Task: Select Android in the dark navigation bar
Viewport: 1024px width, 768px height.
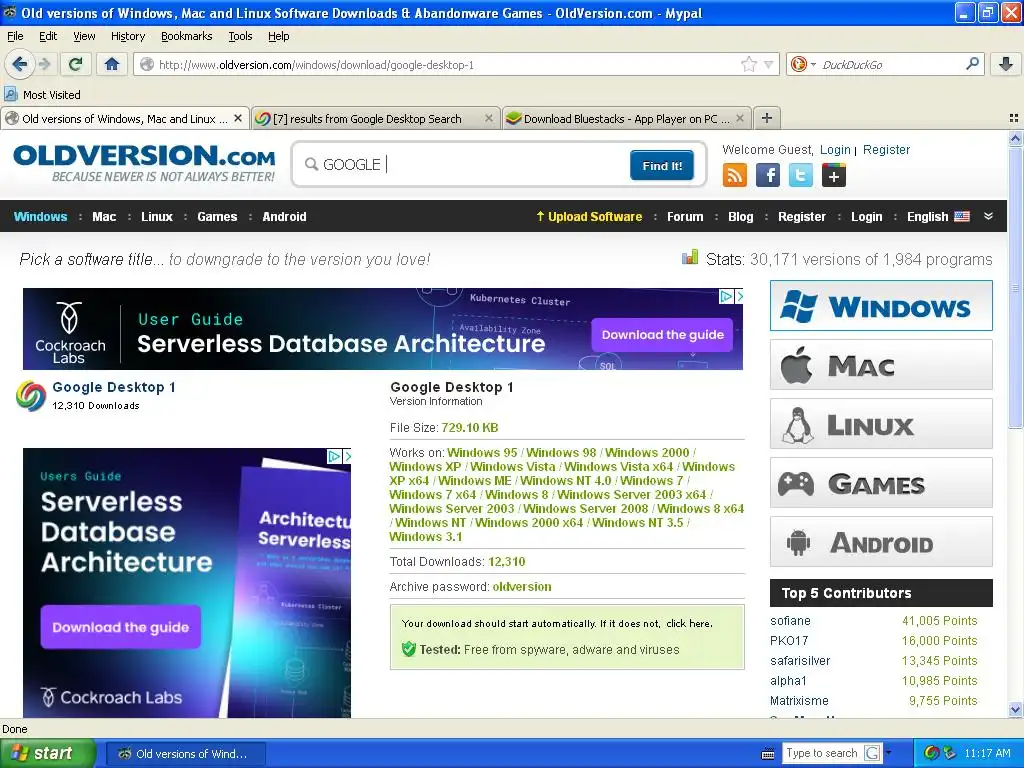Action: tap(284, 216)
